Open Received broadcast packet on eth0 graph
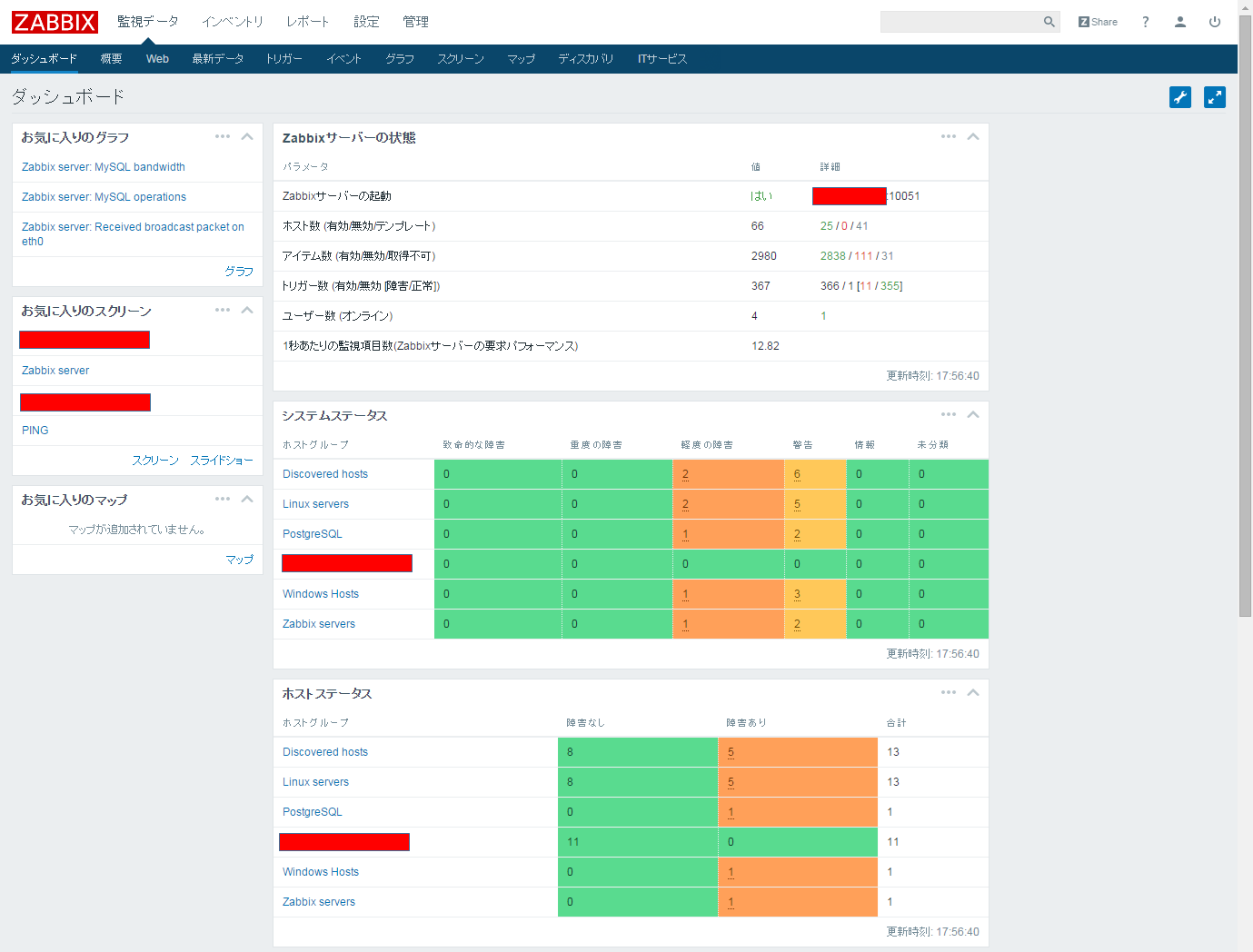The image size is (1253, 952). point(133,234)
